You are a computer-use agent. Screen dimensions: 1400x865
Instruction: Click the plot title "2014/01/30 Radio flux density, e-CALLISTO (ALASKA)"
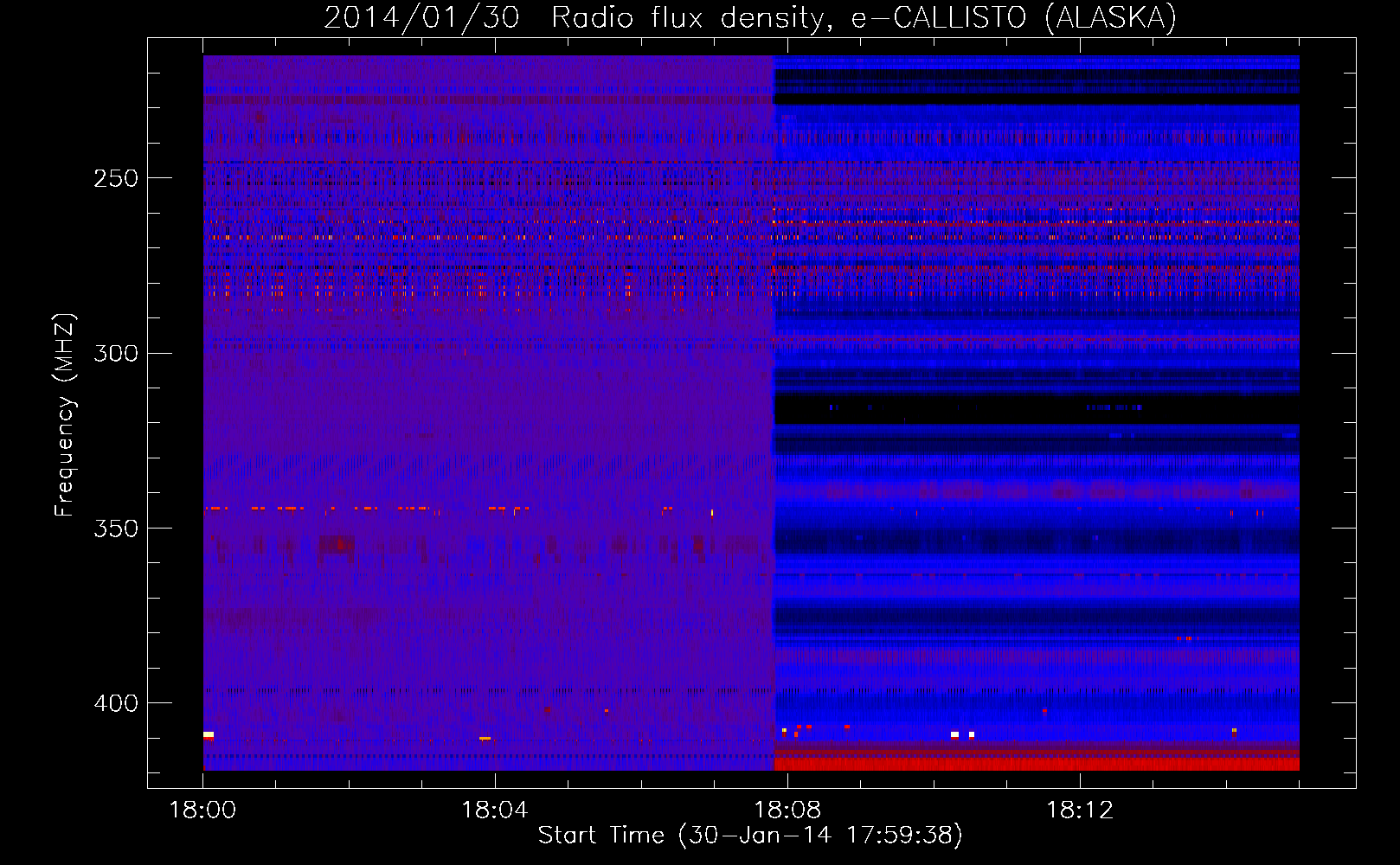click(x=750, y=18)
